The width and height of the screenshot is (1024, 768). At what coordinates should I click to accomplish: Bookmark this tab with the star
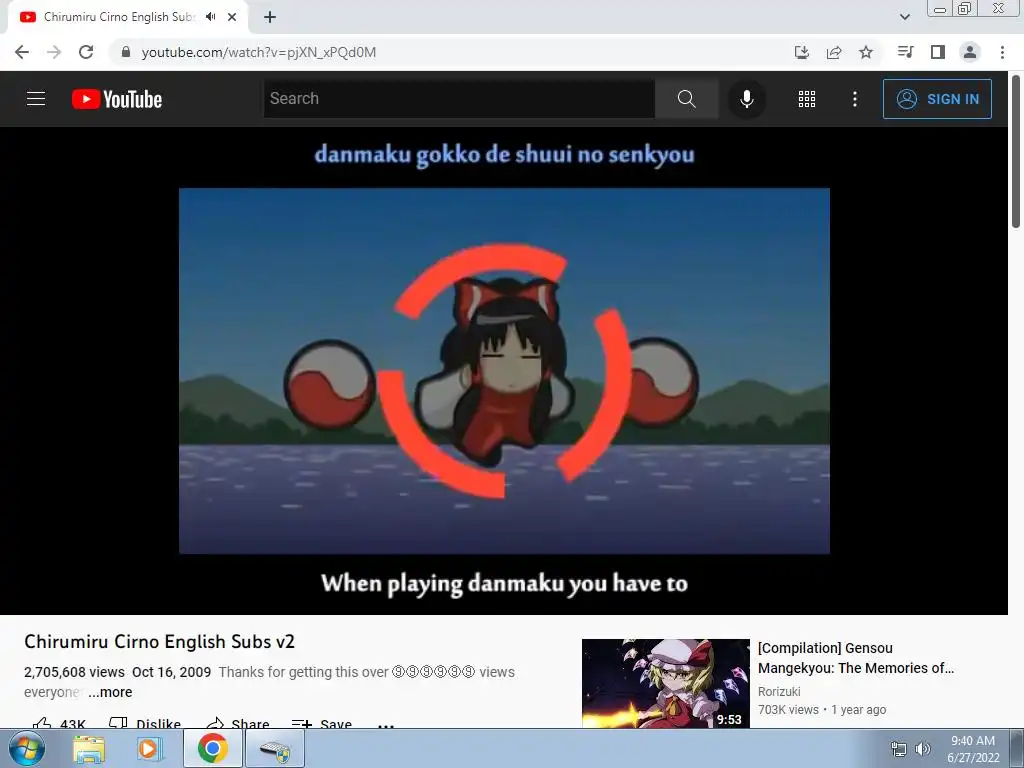point(866,52)
